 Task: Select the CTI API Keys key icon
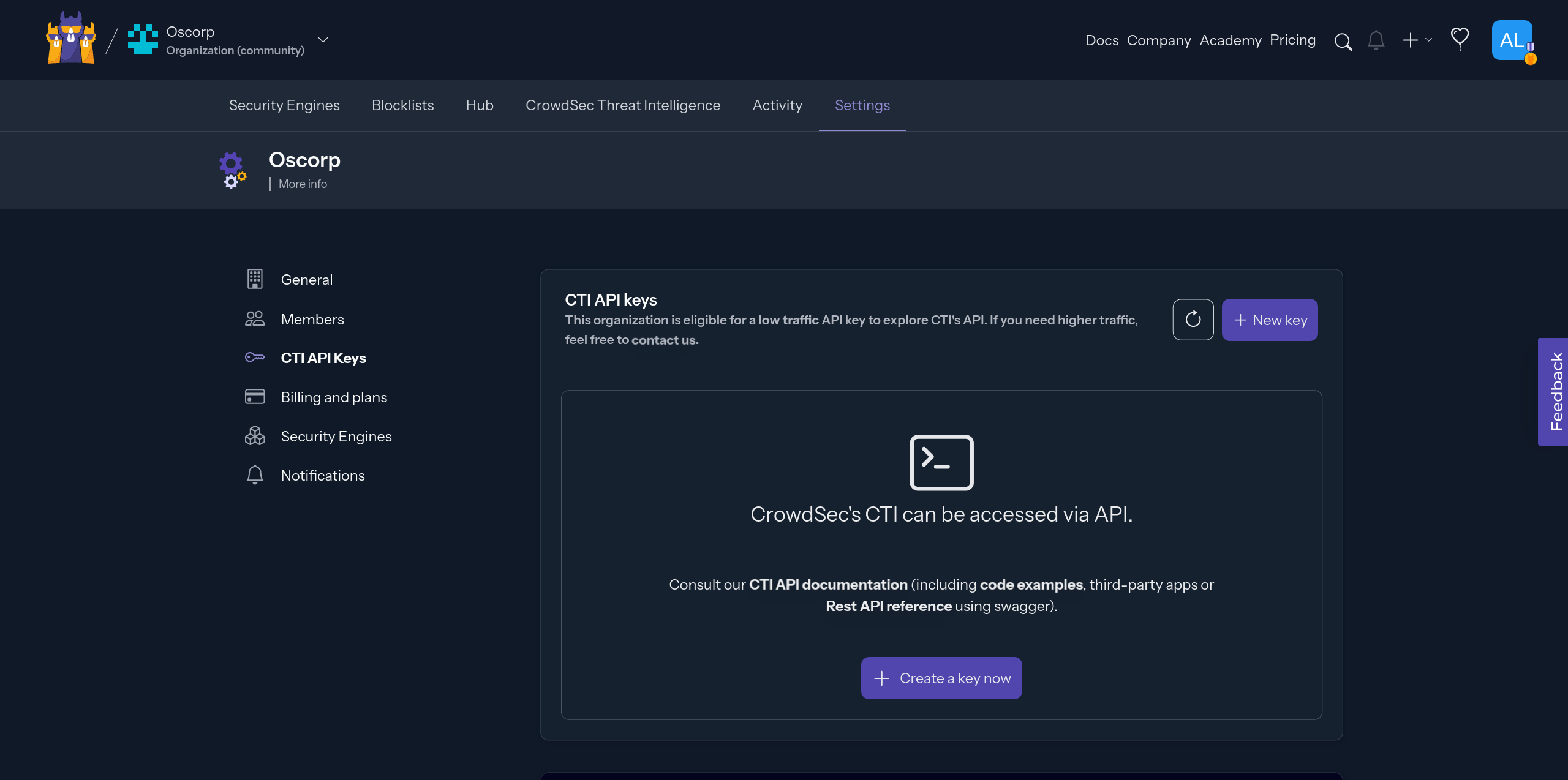point(255,358)
